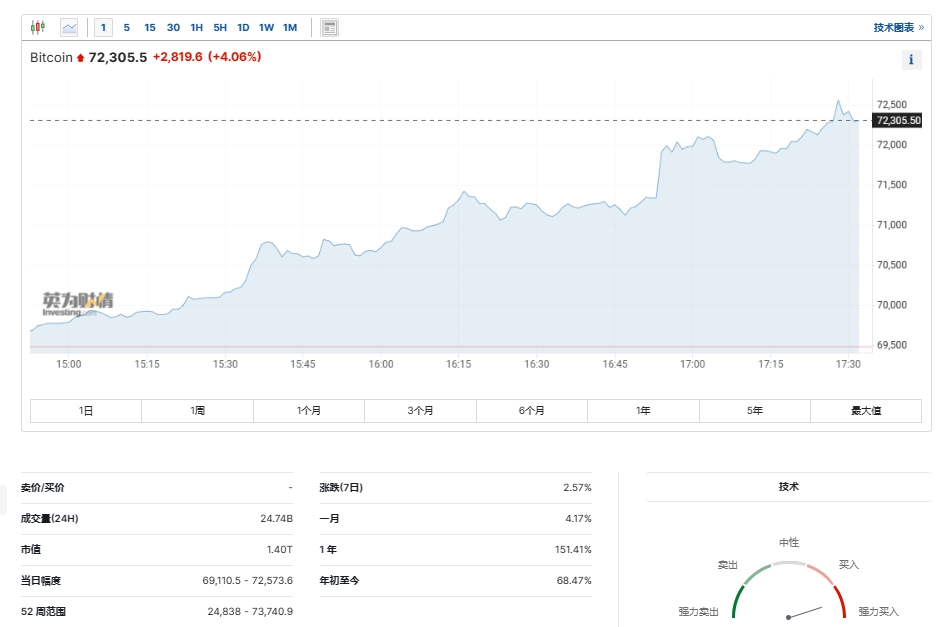This screenshot has width=937, height=627.
Task: Switch to the 1D interval
Action: point(243,27)
